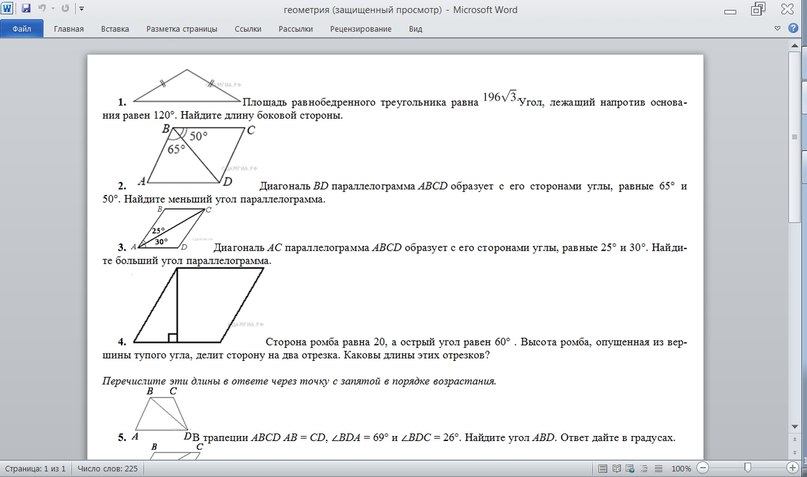Switch to the Вид ribbon tab
This screenshot has width=807, height=477.
point(415,29)
